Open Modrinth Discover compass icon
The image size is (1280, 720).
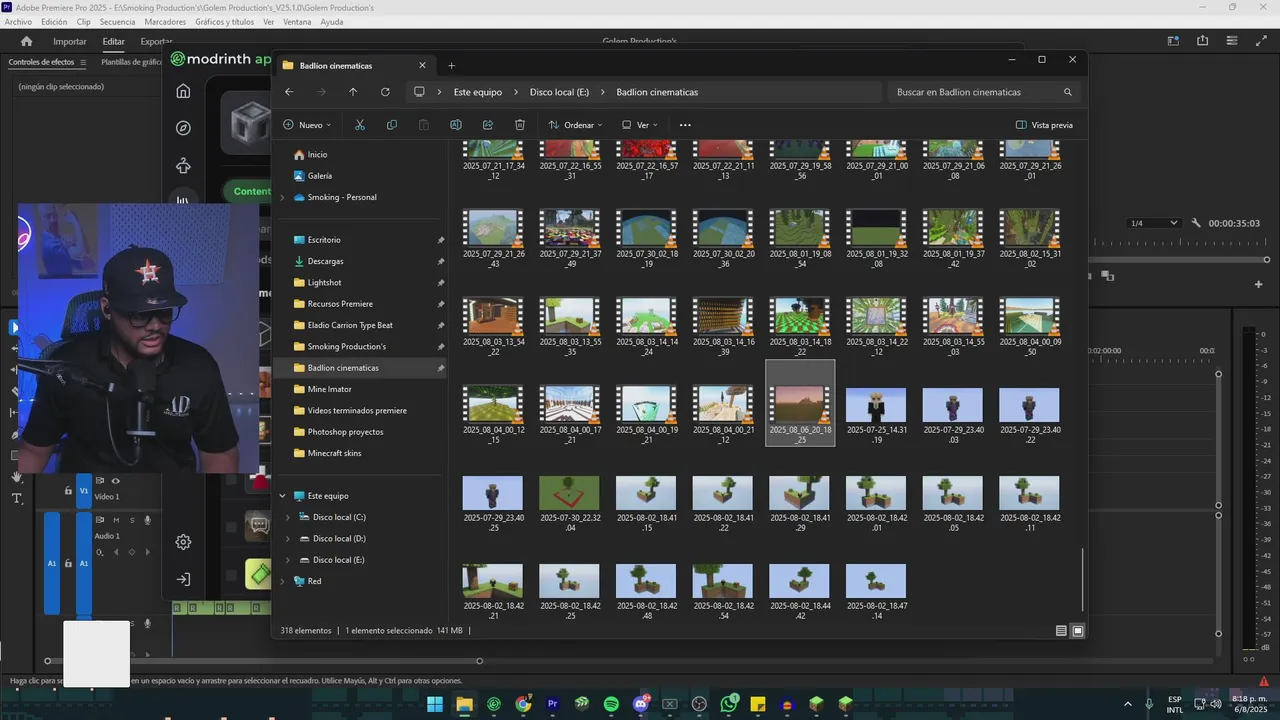(183, 128)
